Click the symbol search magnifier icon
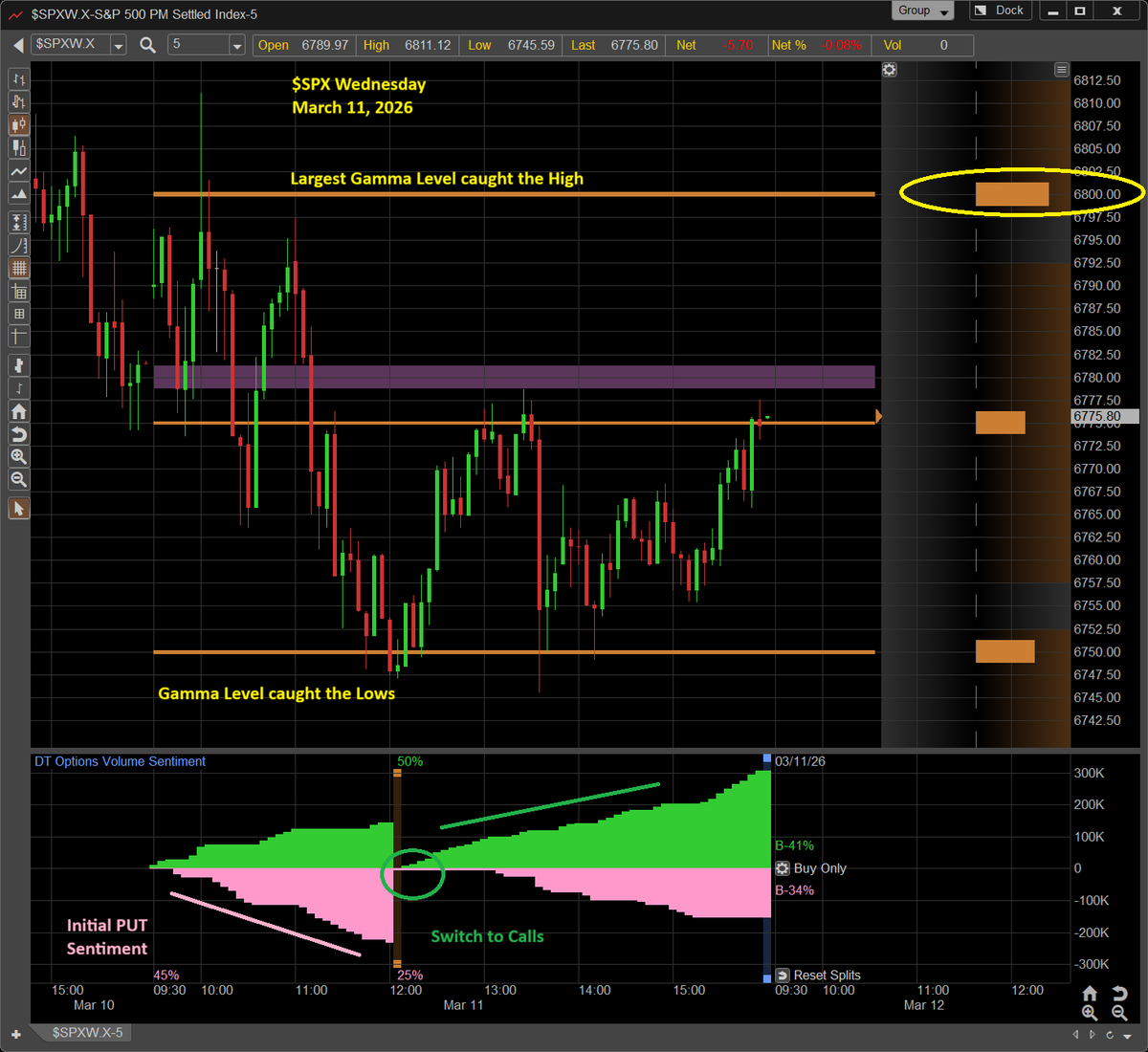 pyautogui.click(x=147, y=45)
